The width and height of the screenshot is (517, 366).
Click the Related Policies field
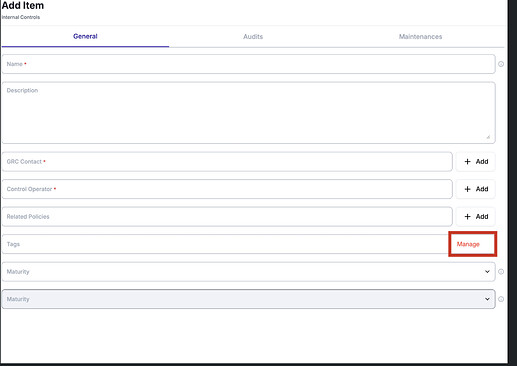coord(227,217)
